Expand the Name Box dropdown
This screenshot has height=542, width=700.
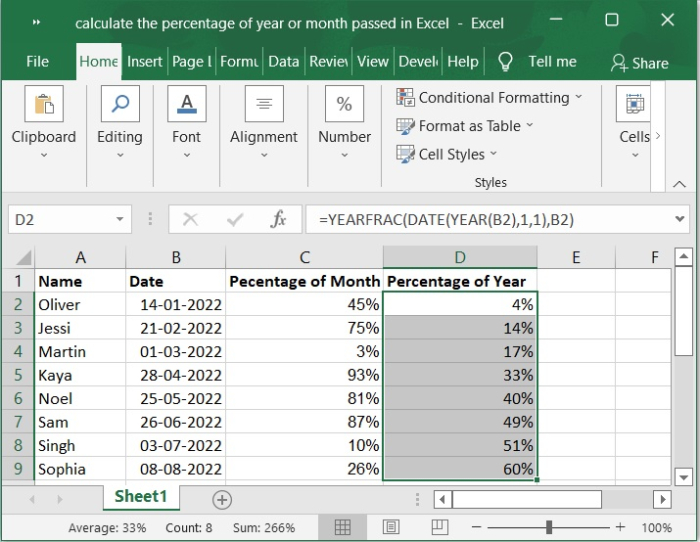coord(121,219)
